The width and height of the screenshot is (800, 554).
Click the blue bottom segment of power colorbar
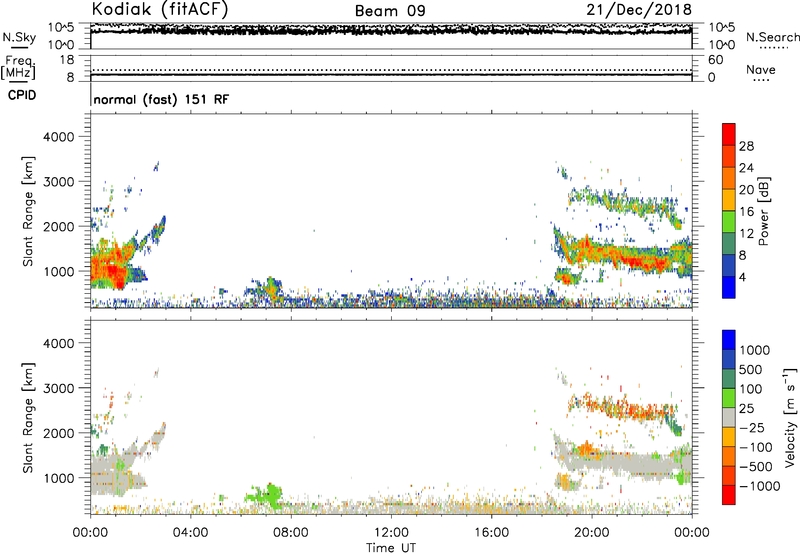point(729,287)
